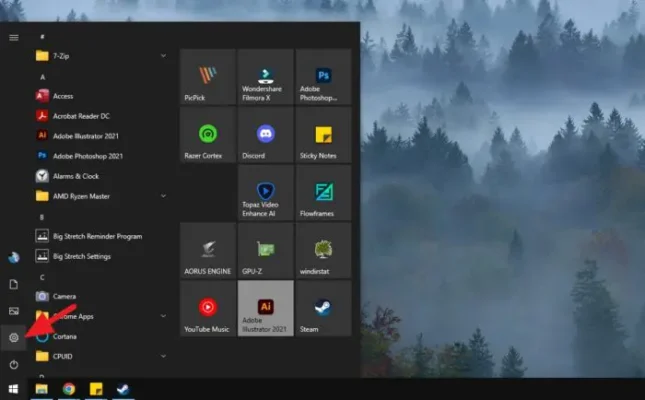Screen dimensions: 645x400
Task: Open Steam on taskbar
Action: (x=123, y=389)
